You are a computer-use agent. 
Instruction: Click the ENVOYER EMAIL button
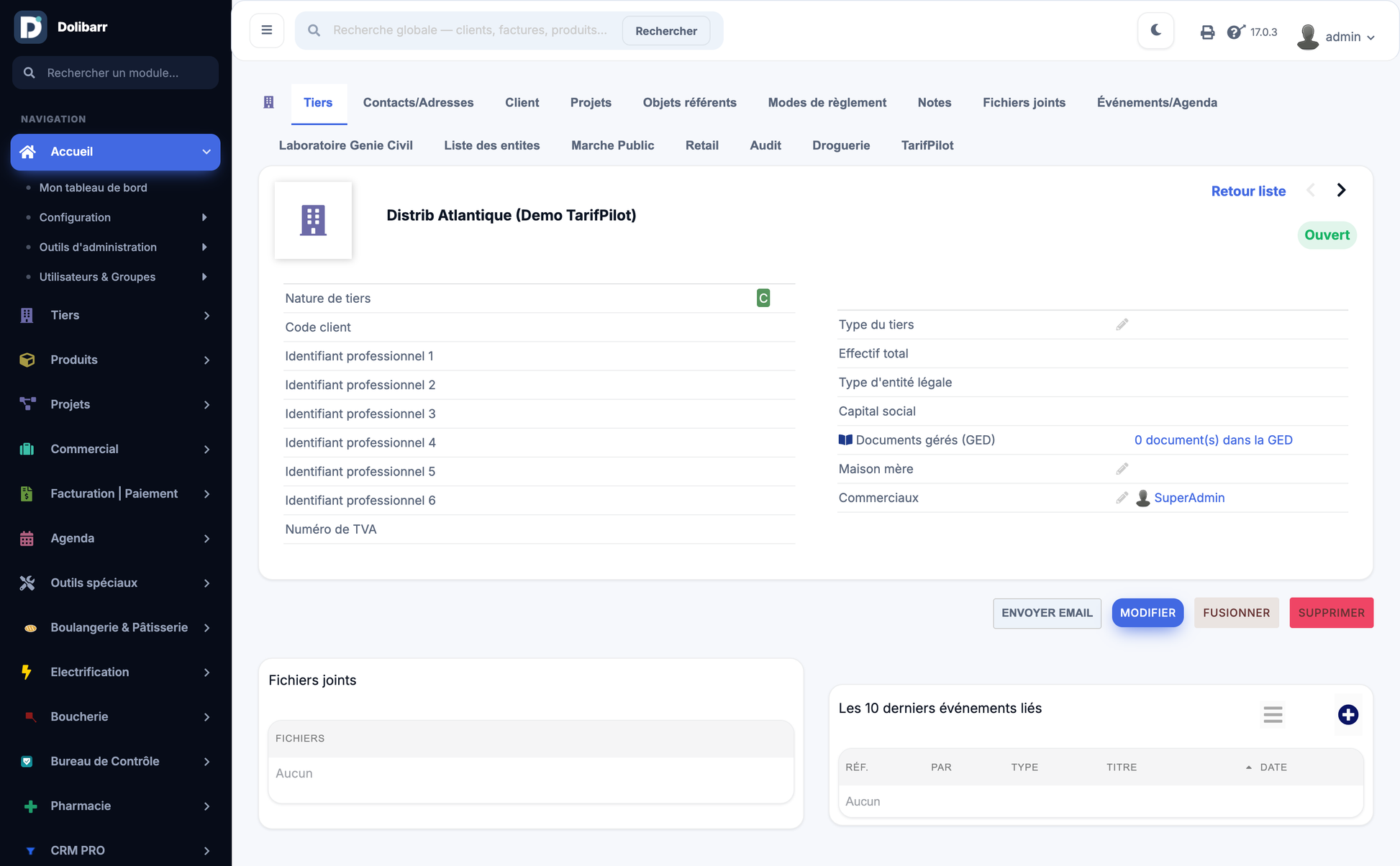pyautogui.click(x=1047, y=613)
